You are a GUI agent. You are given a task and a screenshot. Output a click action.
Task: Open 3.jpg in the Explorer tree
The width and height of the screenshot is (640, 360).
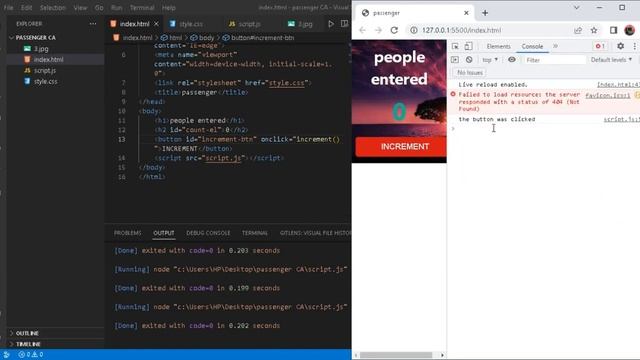41,49
